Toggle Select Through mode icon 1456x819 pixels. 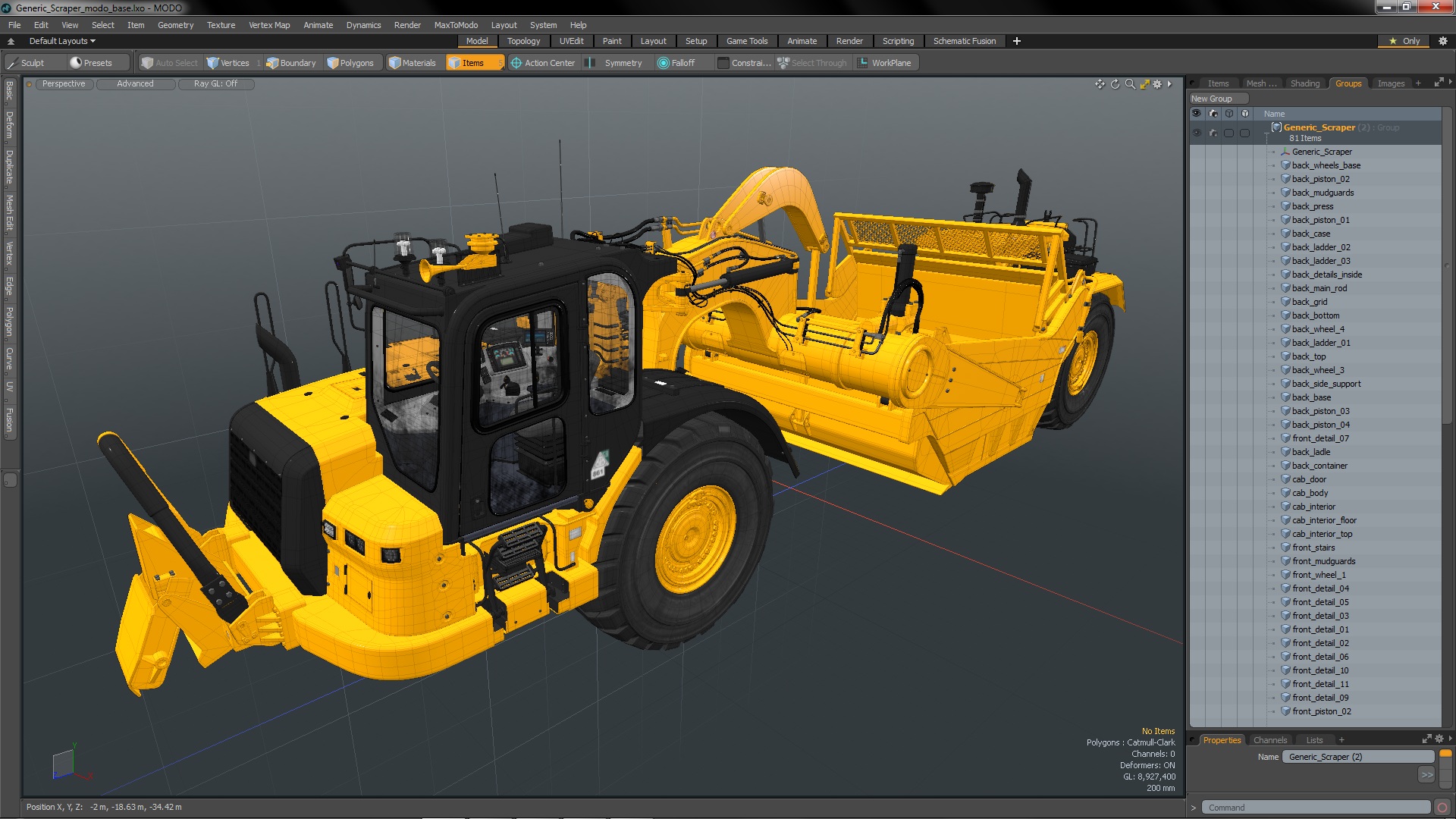pos(782,63)
